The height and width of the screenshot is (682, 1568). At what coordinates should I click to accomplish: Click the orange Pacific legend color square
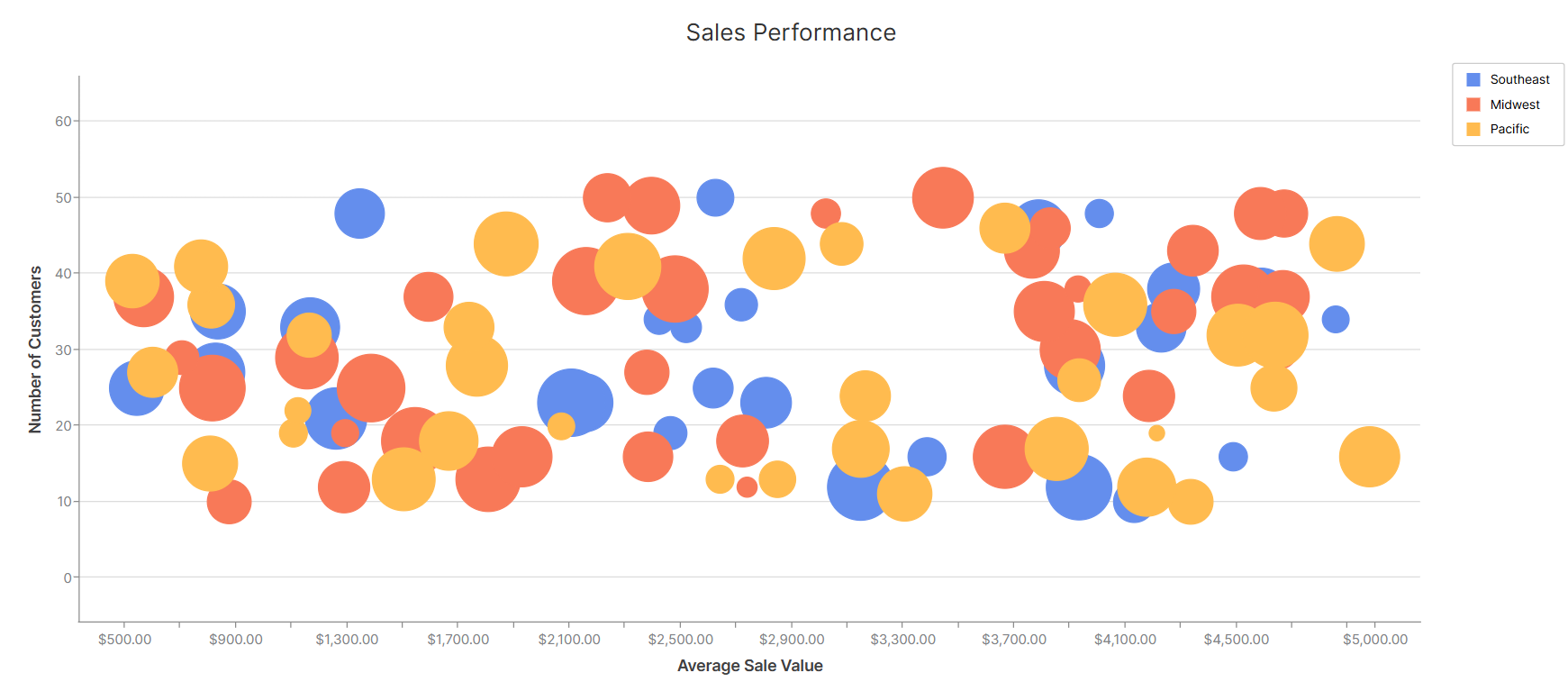(1473, 129)
